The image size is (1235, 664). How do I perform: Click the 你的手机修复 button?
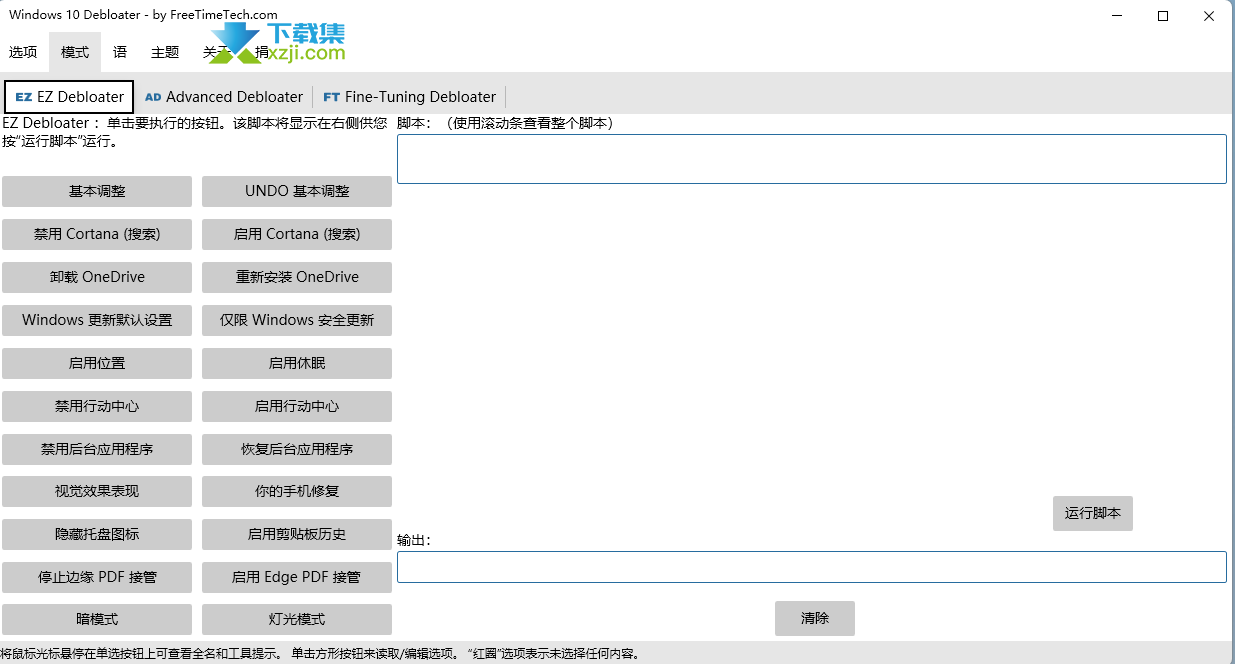point(297,491)
